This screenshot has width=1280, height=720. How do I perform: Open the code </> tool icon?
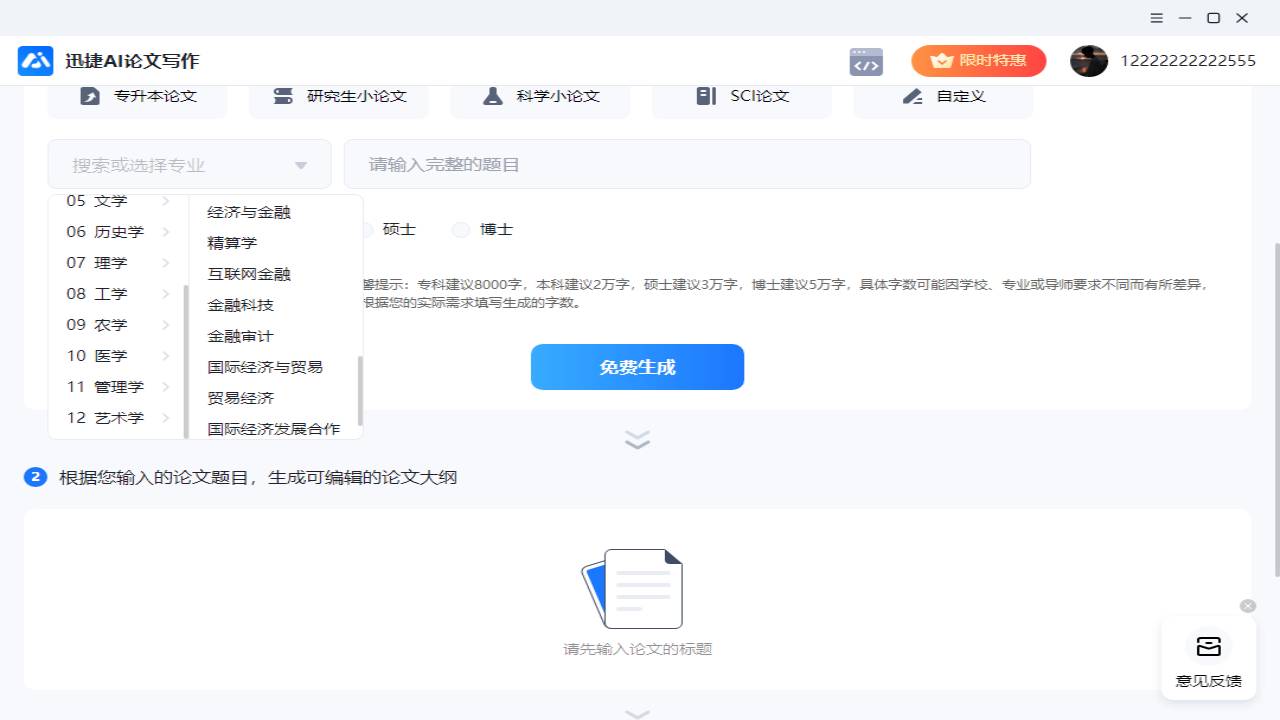pos(866,61)
